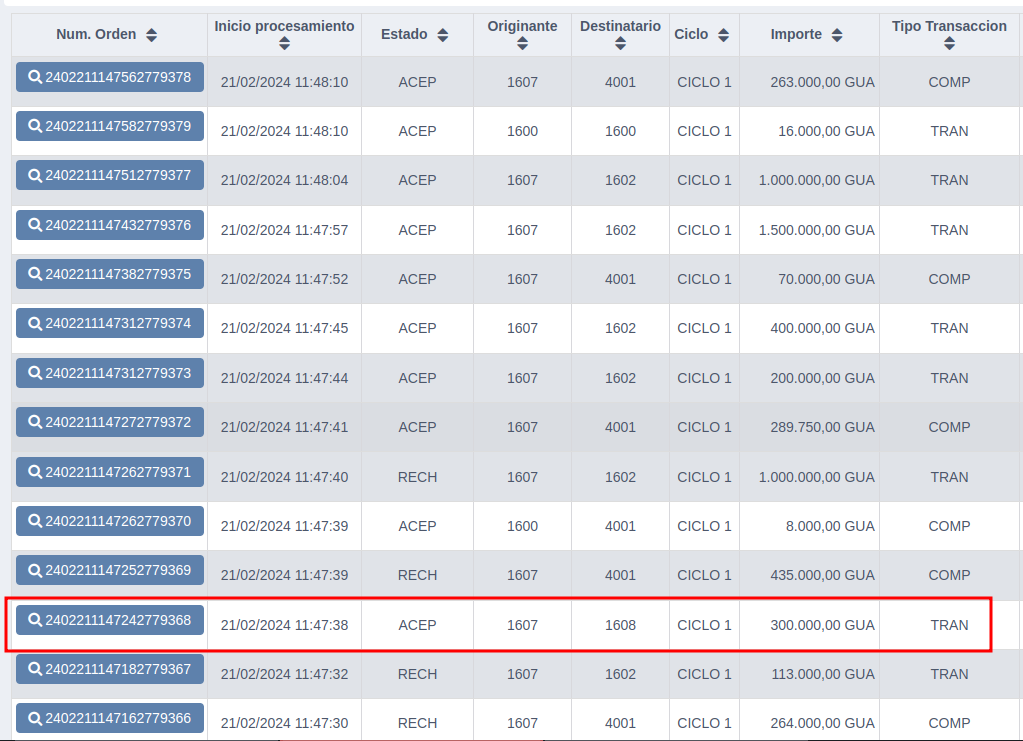This screenshot has width=1023, height=741.
Task: Click RECH status in 435.000,00 GUA row
Action: pos(418,575)
